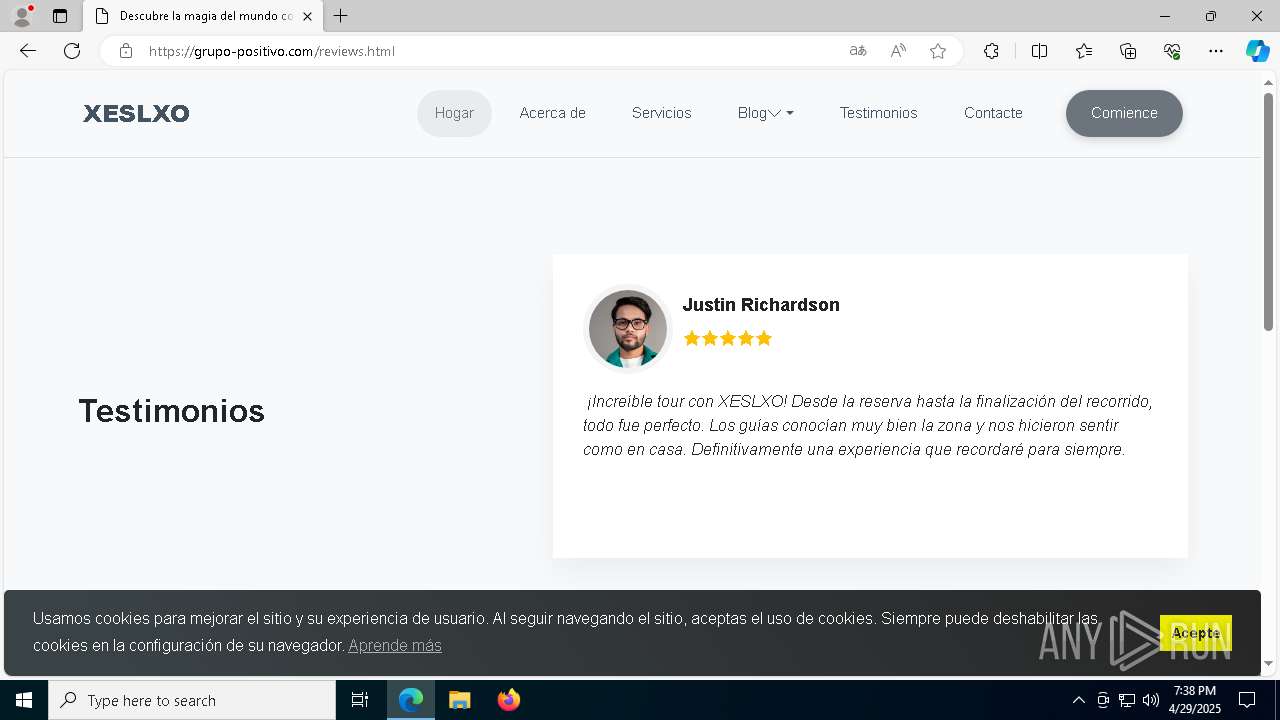Open the notification center icon
Screen dimensions: 1280x720
click(1247, 700)
